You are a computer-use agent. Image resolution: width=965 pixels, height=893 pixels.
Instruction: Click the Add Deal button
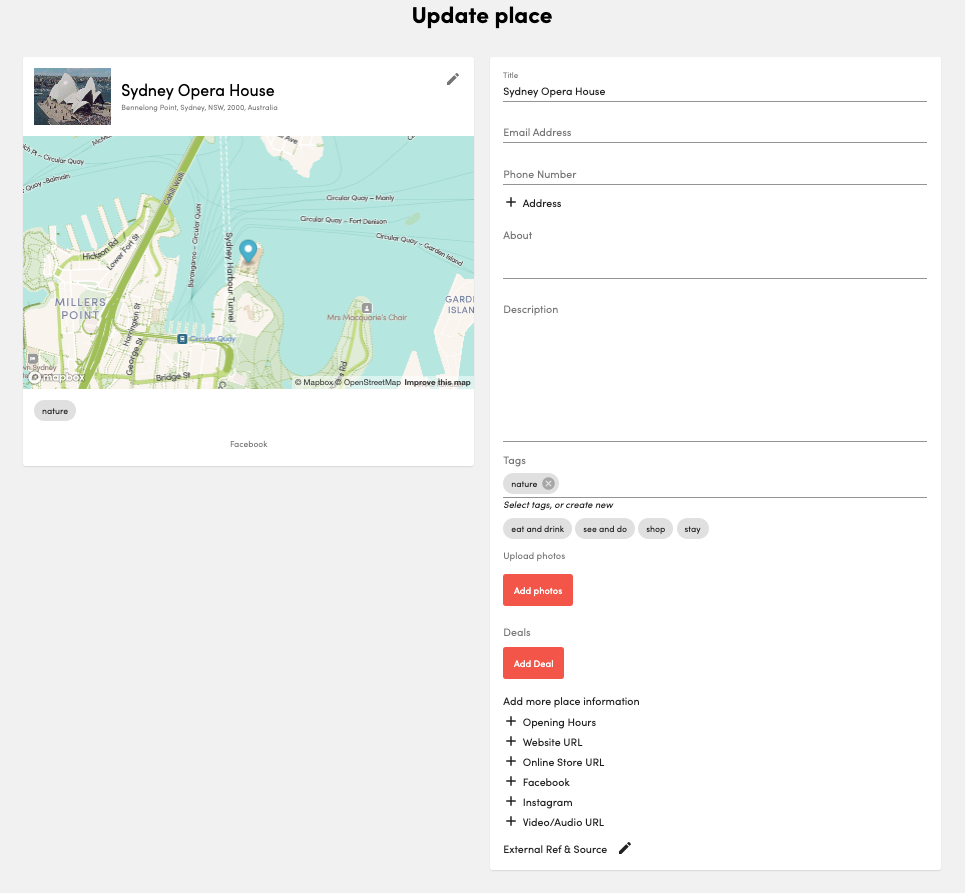[534, 663]
